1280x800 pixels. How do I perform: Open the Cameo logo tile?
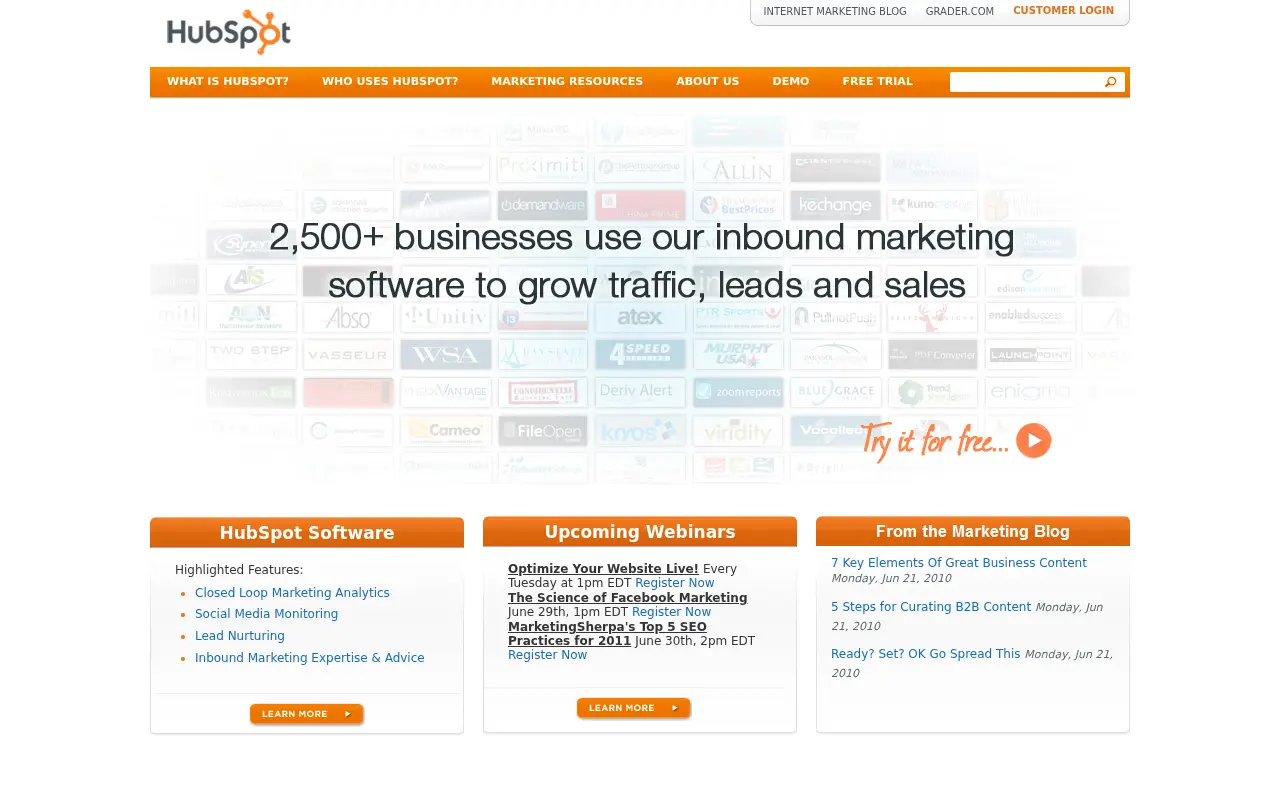446,431
